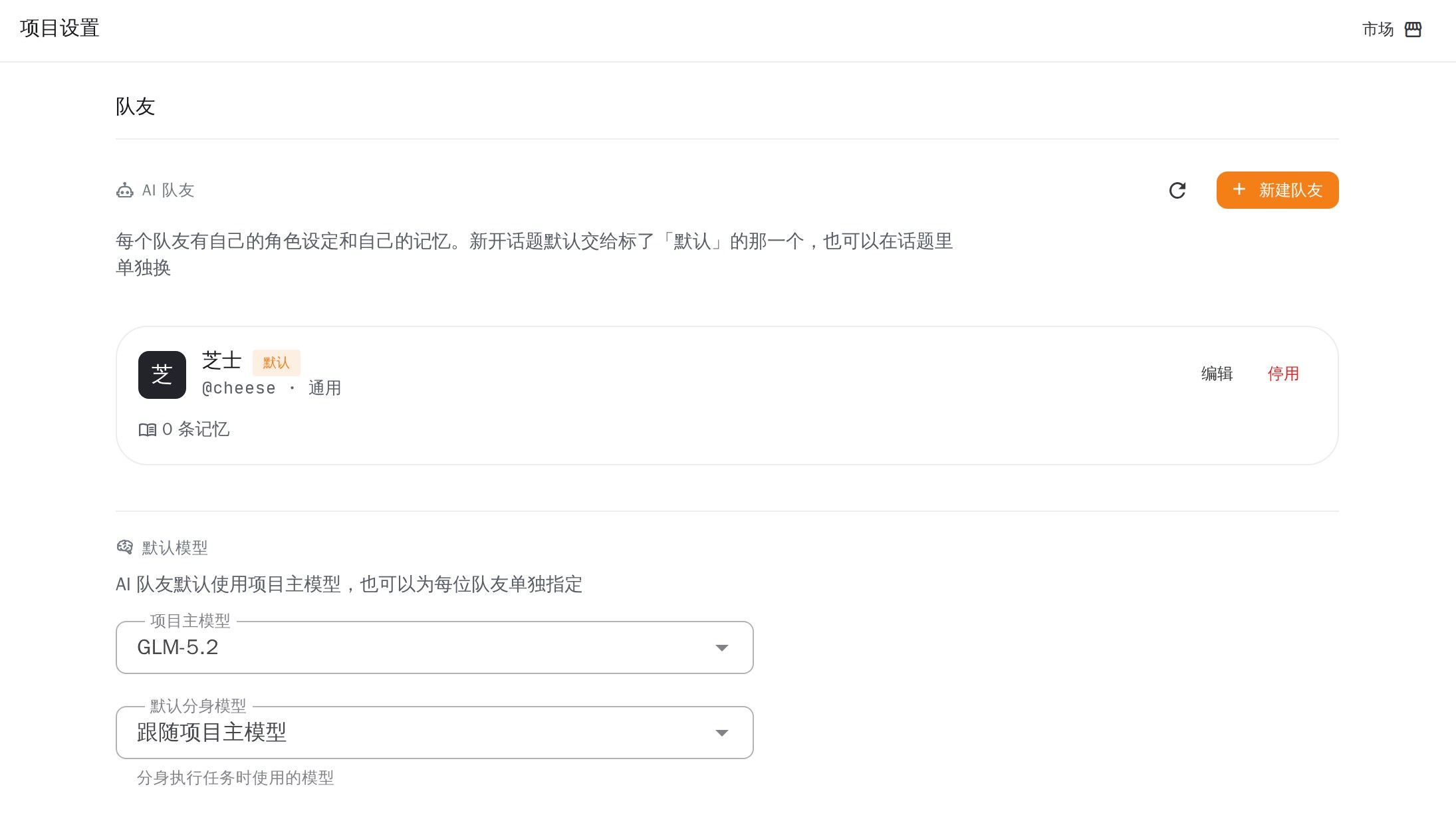Click the 芝 avatar tile

tap(162, 375)
